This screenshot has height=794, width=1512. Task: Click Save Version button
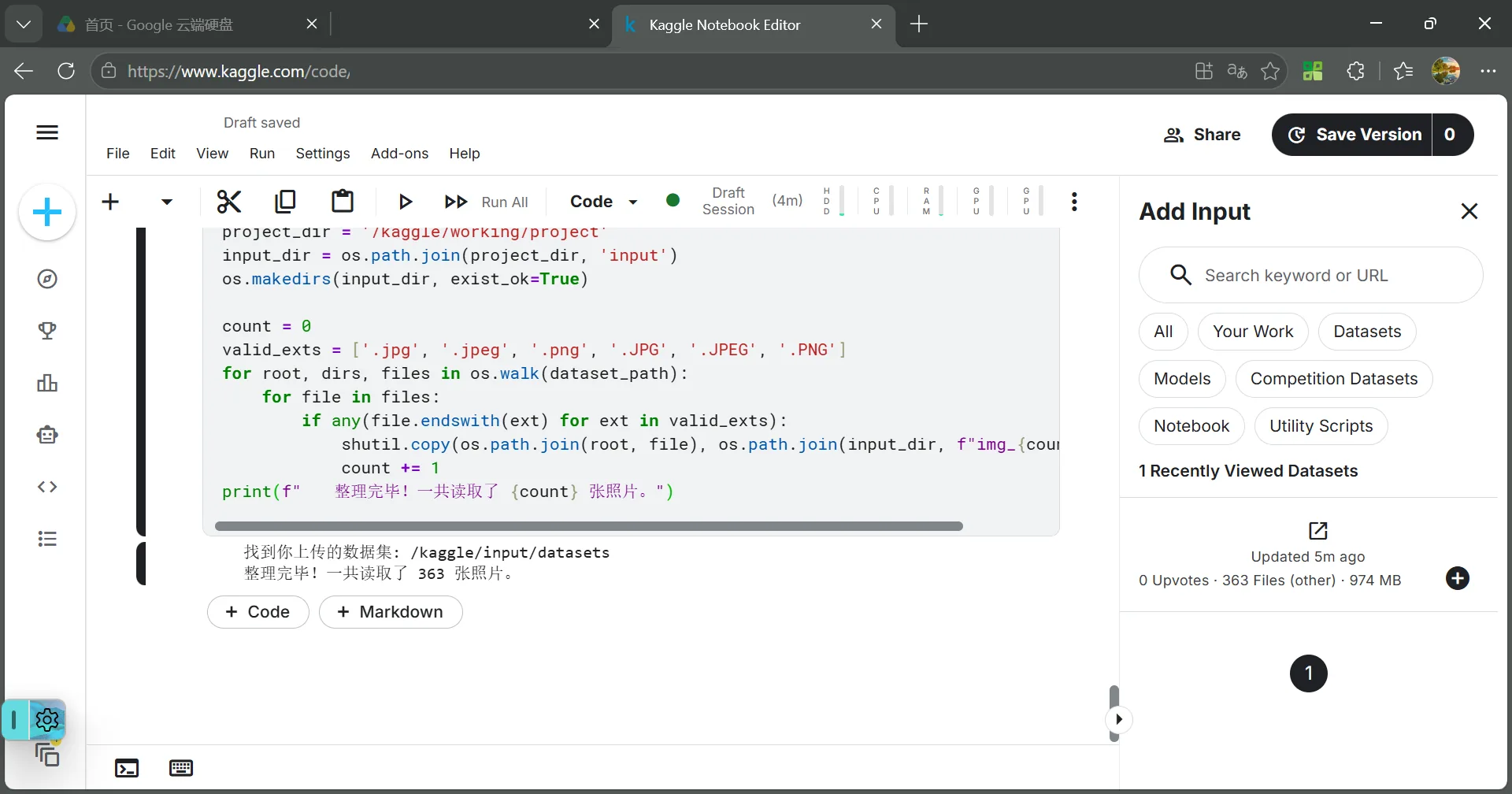pos(1352,135)
